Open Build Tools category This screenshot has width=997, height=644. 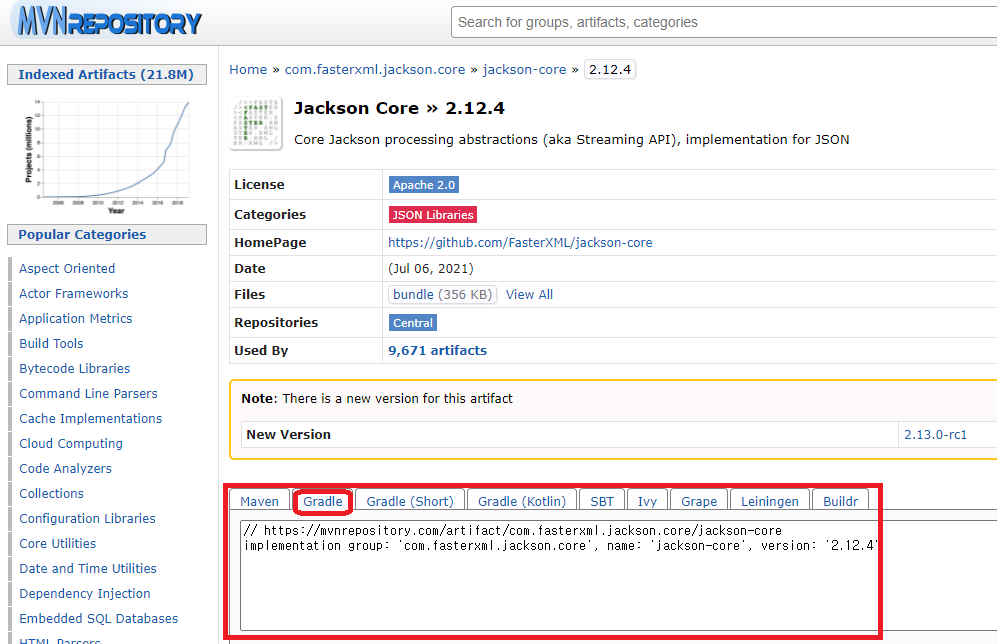coord(51,343)
